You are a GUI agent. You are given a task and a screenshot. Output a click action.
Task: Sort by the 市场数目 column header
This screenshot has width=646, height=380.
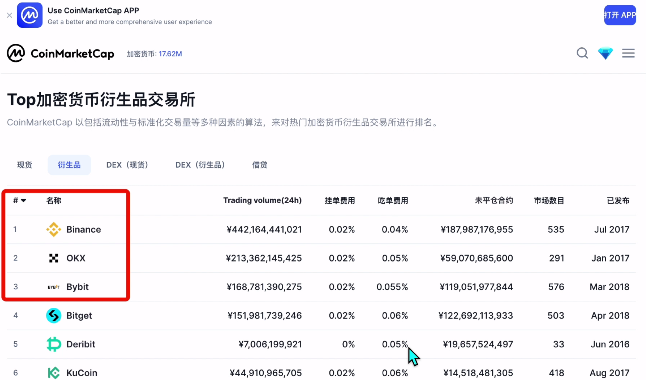pos(549,201)
